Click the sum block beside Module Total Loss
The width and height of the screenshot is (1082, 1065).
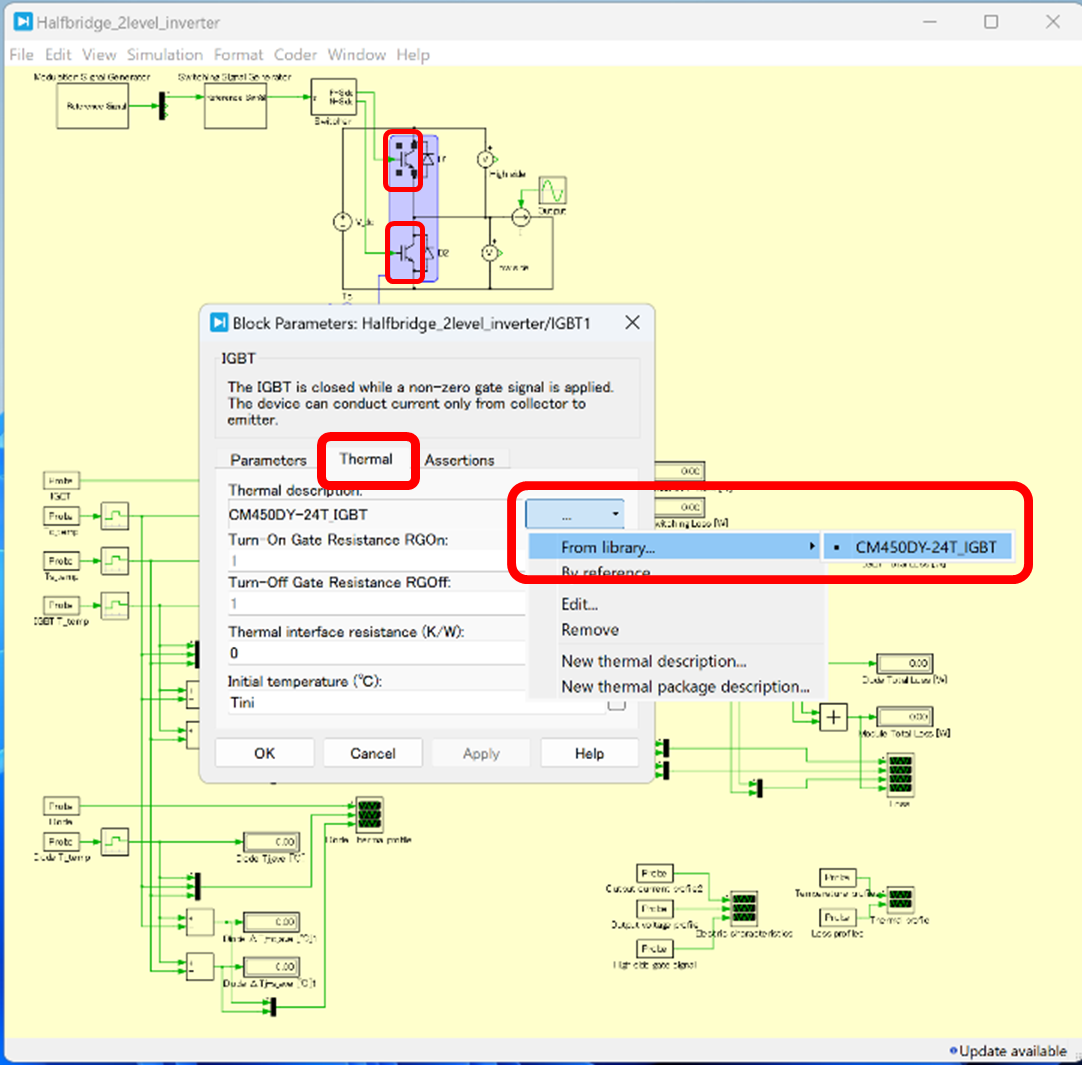[833, 717]
